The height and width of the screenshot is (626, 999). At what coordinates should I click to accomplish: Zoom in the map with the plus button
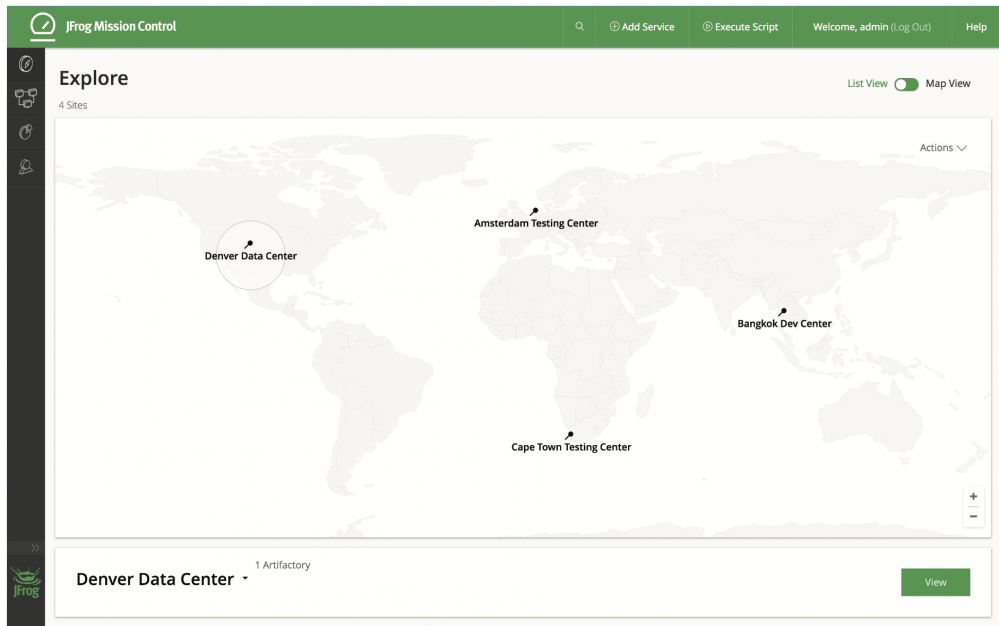[973, 497]
